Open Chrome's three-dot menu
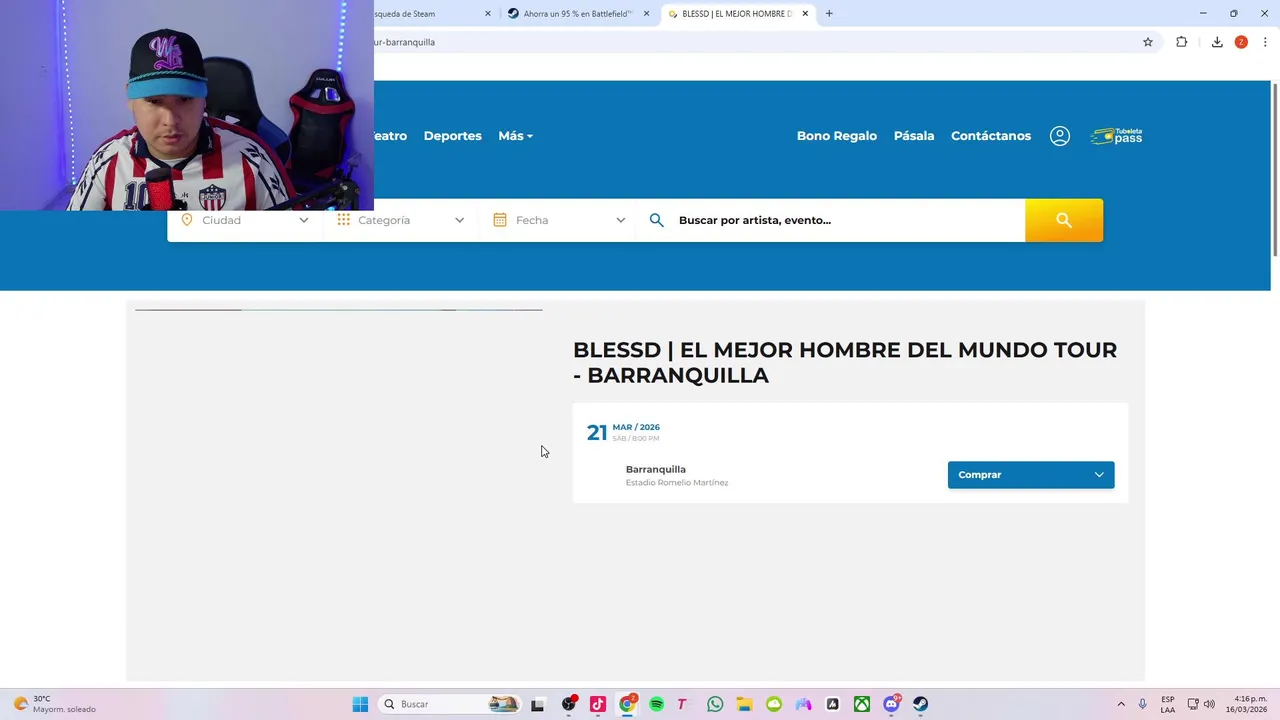The width and height of the screenshot is (1280, 720). pos(1266,42)
